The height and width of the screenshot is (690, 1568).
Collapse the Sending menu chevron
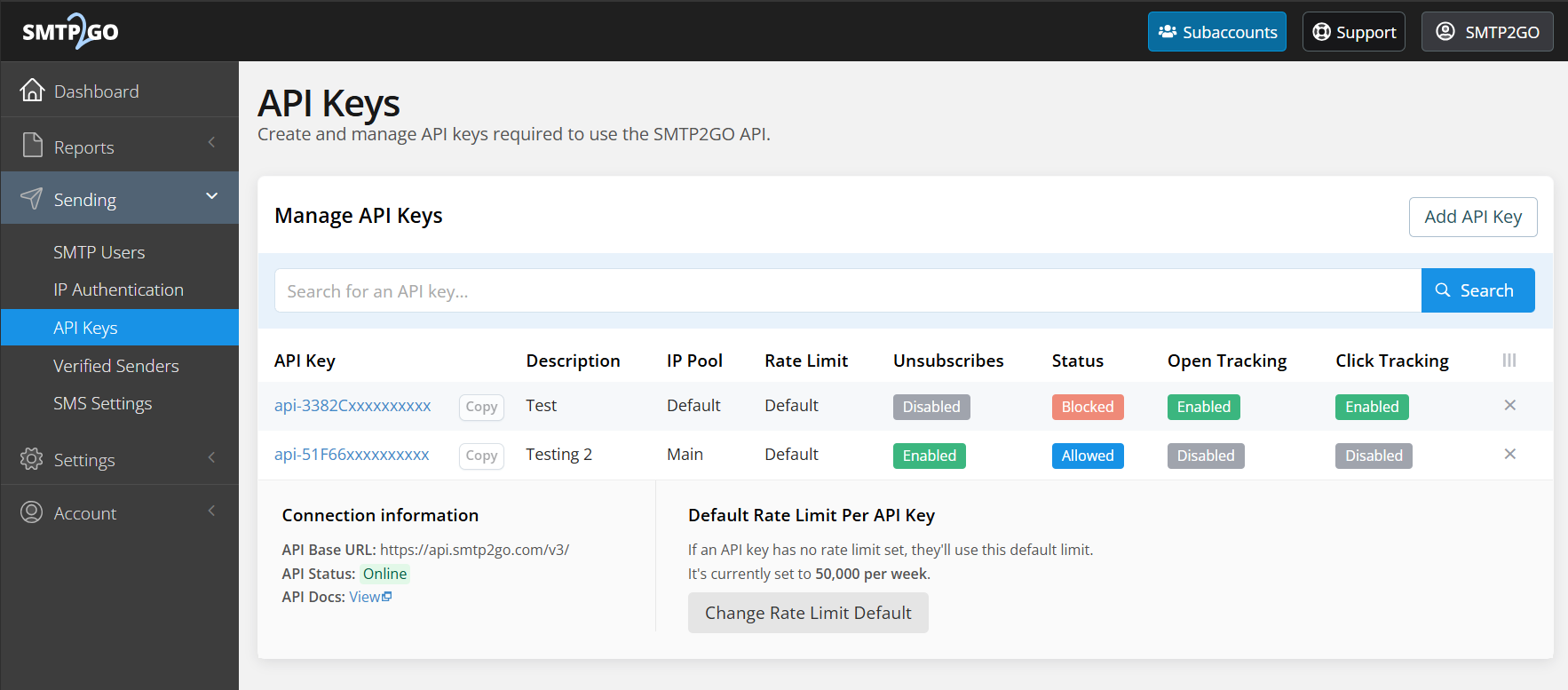(211, 195)
